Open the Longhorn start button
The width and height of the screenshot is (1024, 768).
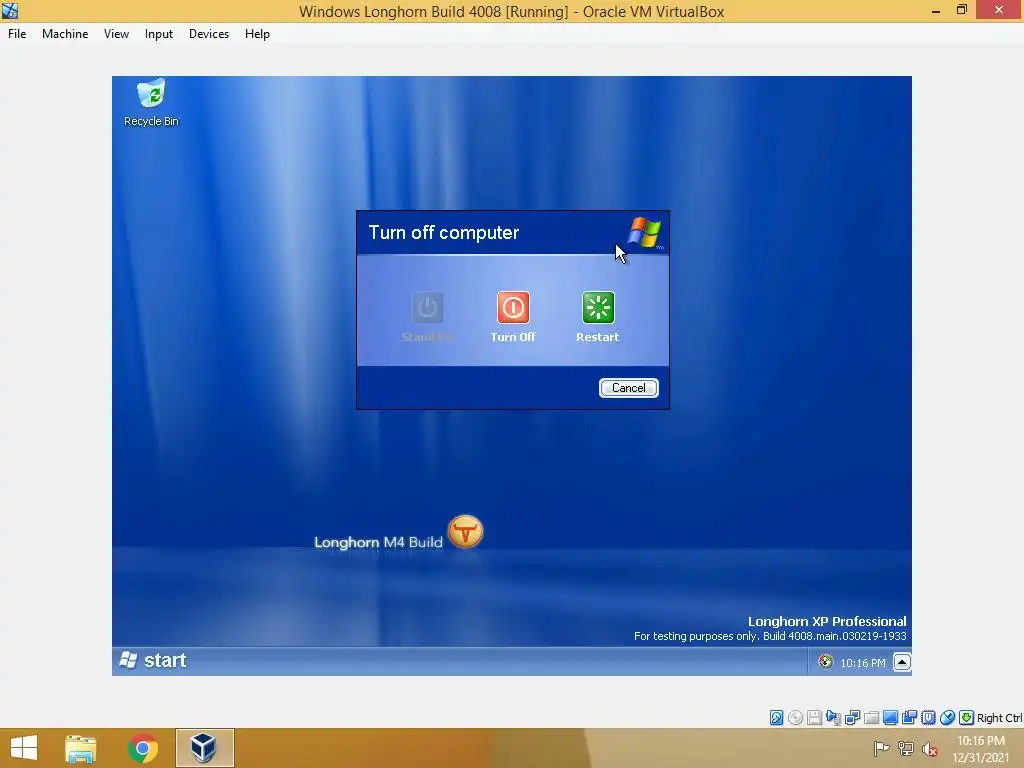pos(153,661)
